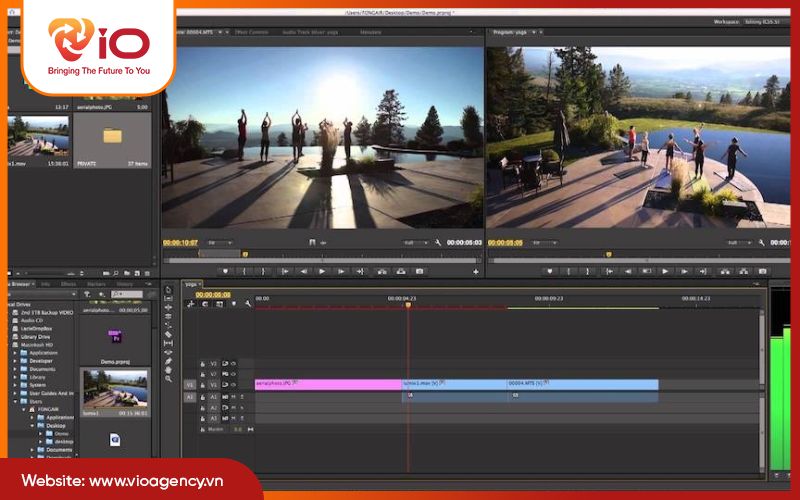The image size is (800, 500).
Task: Select the Slip tool
Action: point(168,343)
